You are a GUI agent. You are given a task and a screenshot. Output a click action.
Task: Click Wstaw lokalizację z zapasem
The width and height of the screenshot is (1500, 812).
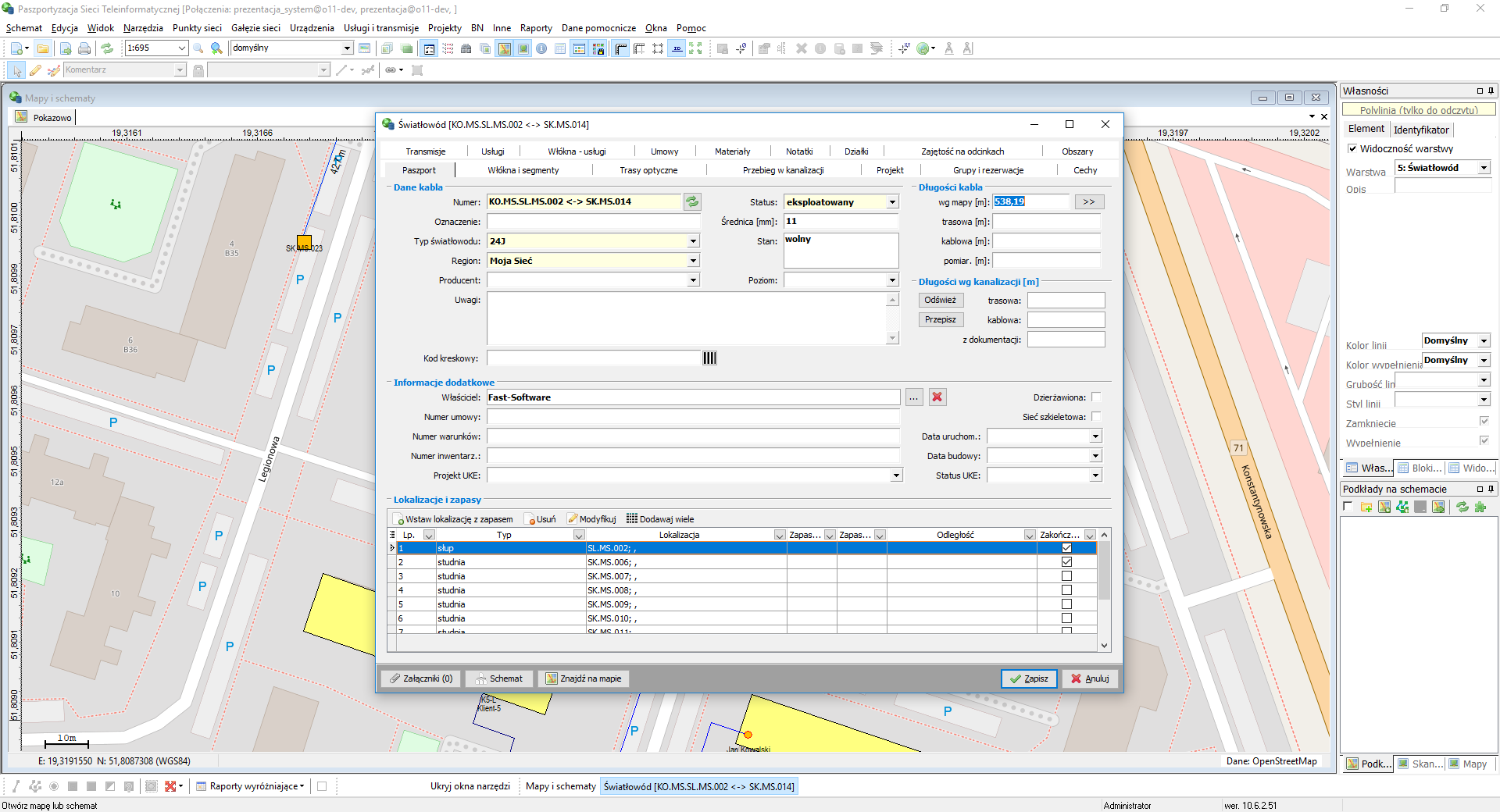[x=454, y=519]
